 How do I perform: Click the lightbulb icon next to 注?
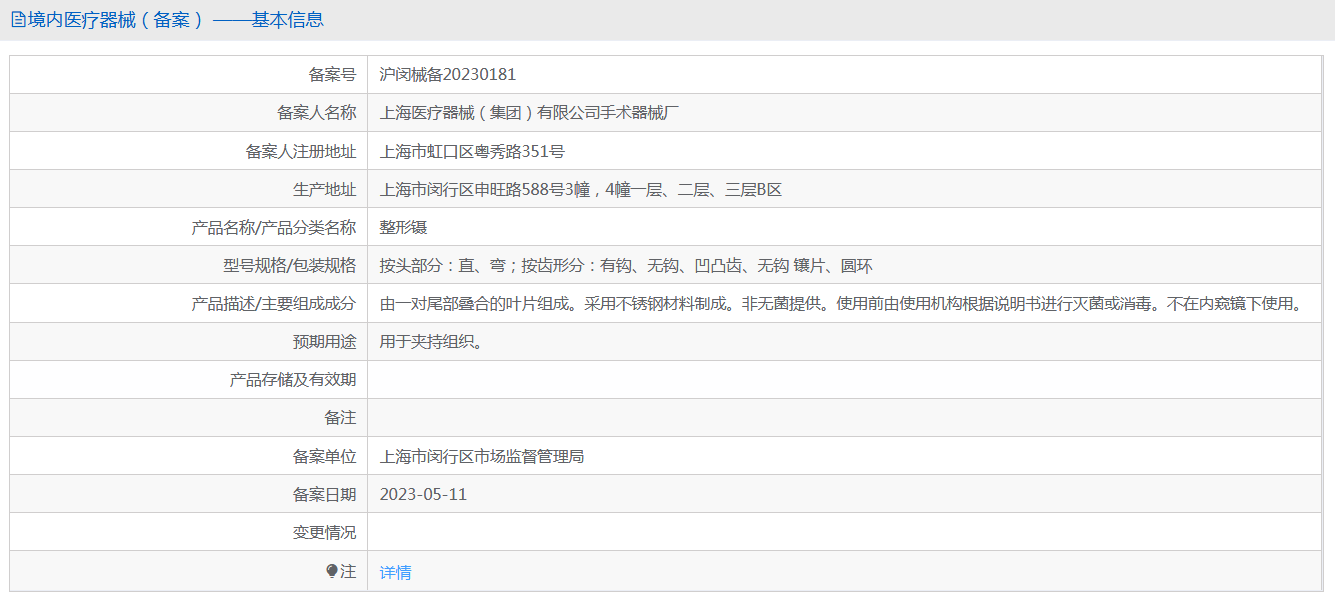coord(332,571)
